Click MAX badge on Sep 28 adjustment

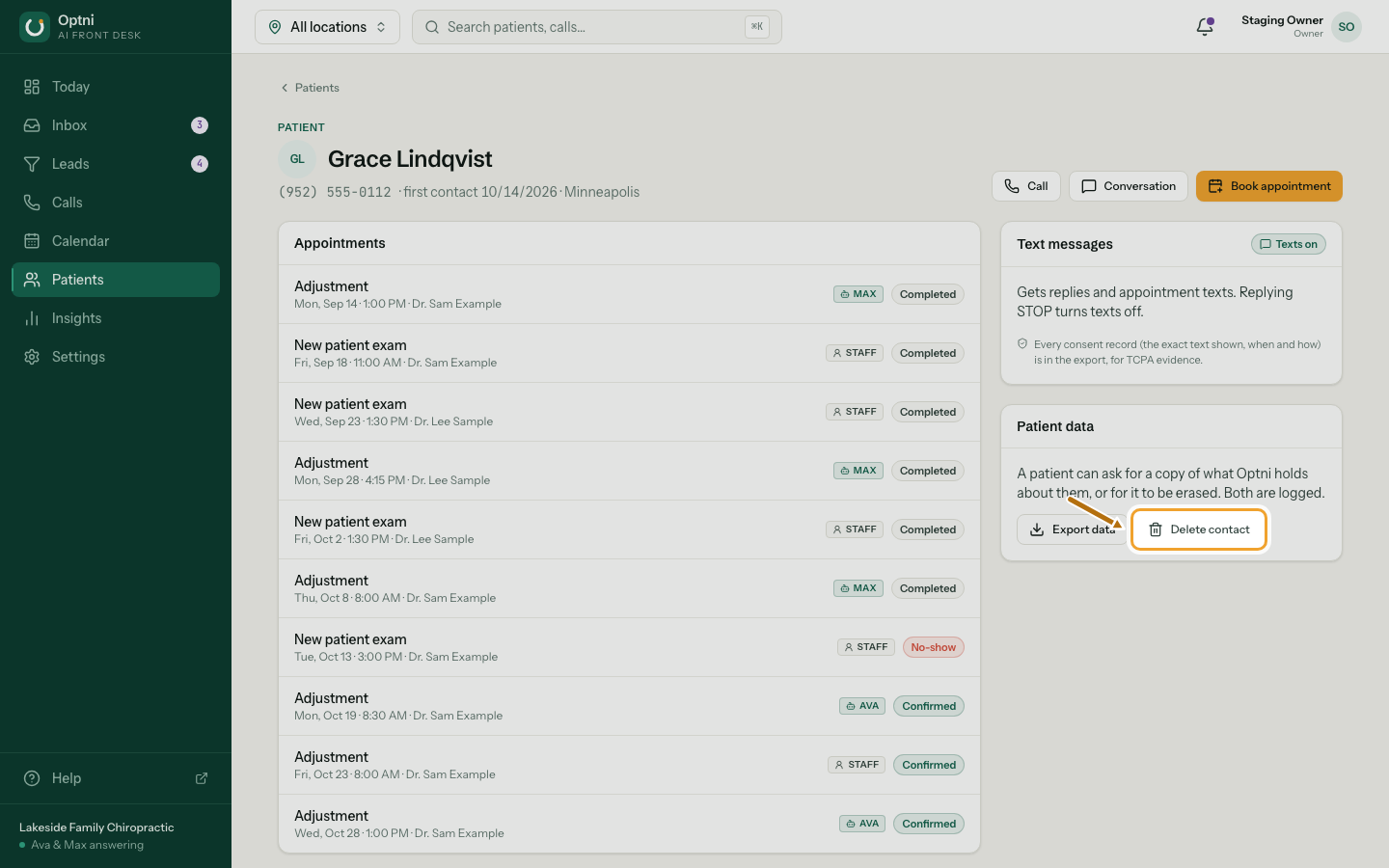(x=858, y=471)
